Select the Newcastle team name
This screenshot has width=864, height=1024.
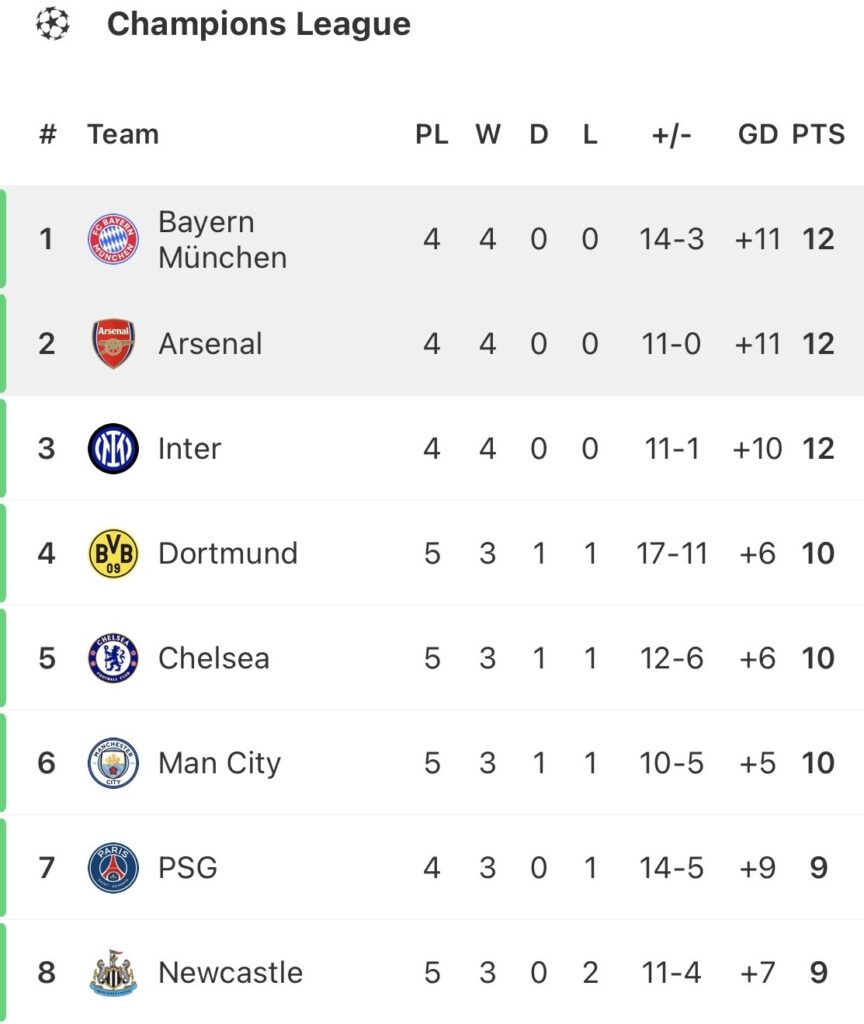(230, 972)
